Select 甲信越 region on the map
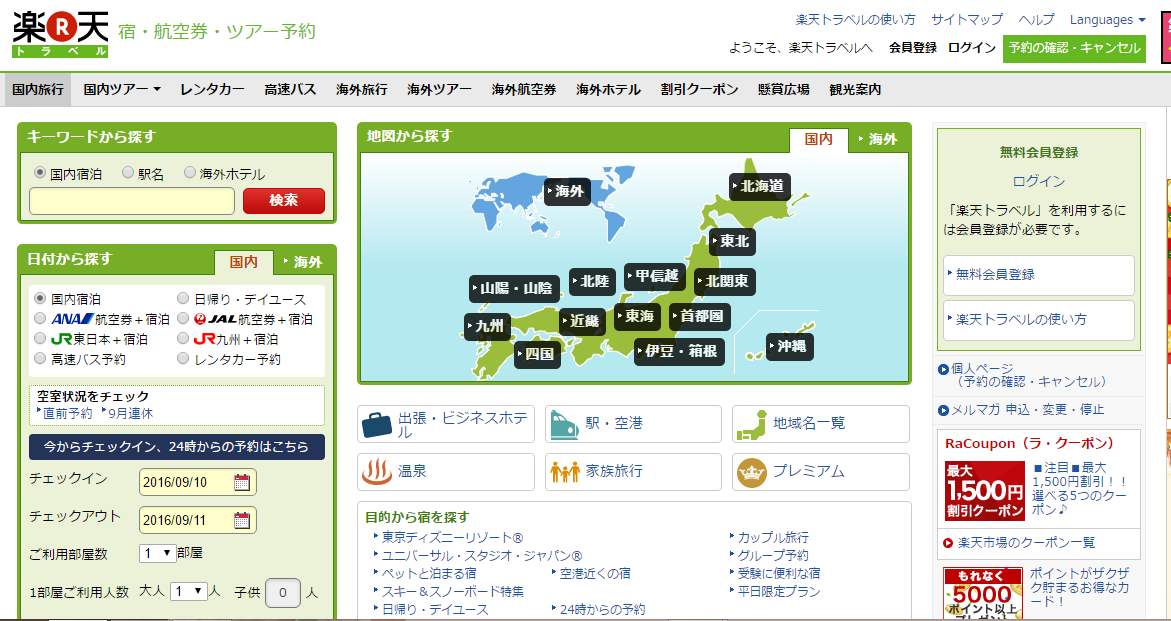The image size is (1171, 621). (x=654, y=277)
